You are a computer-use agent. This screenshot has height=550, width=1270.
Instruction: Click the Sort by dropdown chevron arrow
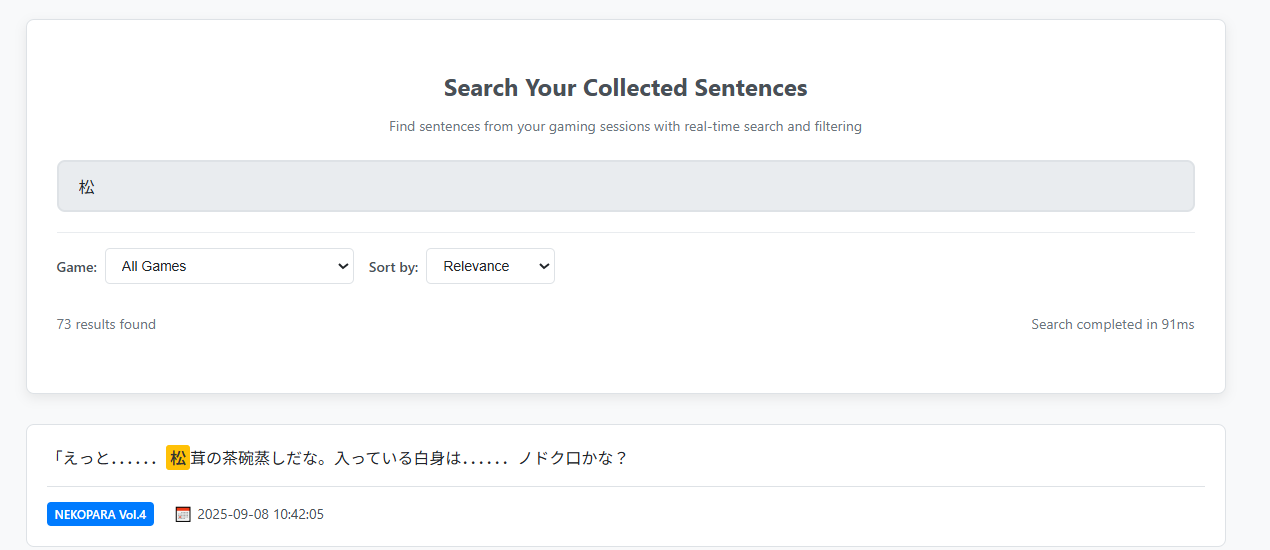click(544, 266)
